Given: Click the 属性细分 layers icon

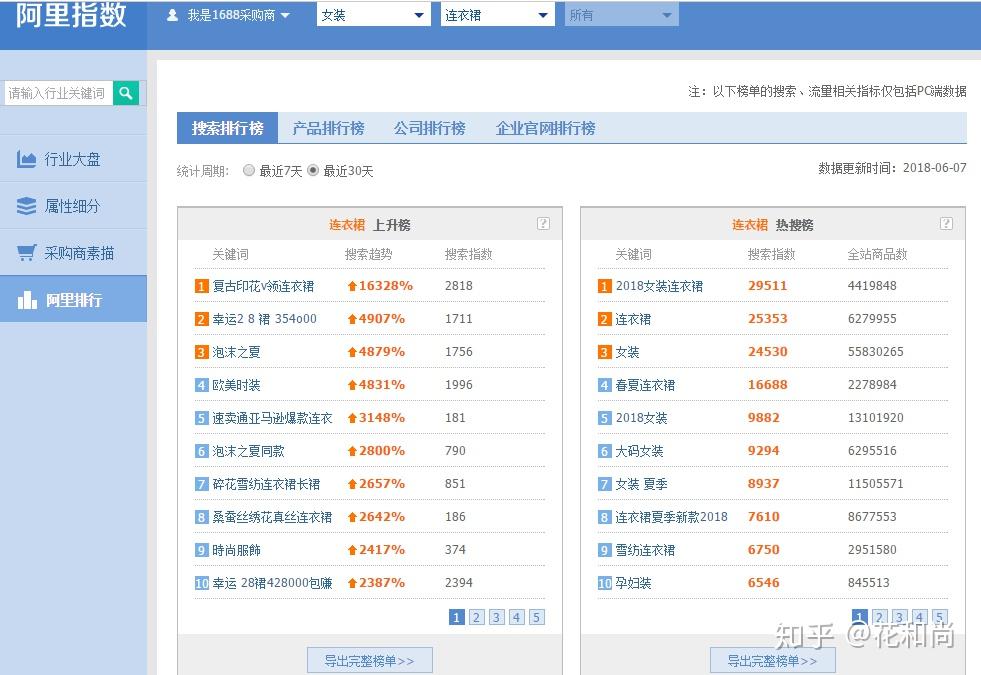Looking at the screenshot, I should pyautogui.click(x=26, y=206).
